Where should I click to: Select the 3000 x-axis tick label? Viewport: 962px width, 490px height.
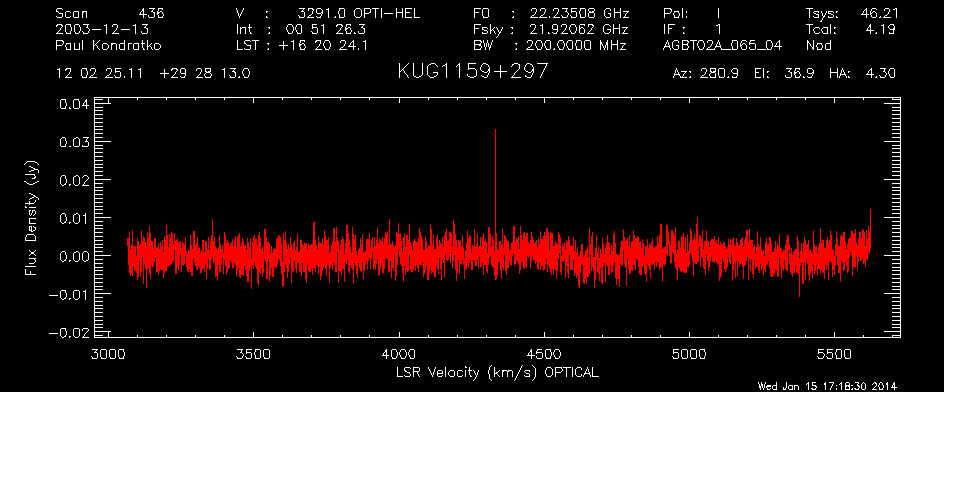click(x=108, y=354)
